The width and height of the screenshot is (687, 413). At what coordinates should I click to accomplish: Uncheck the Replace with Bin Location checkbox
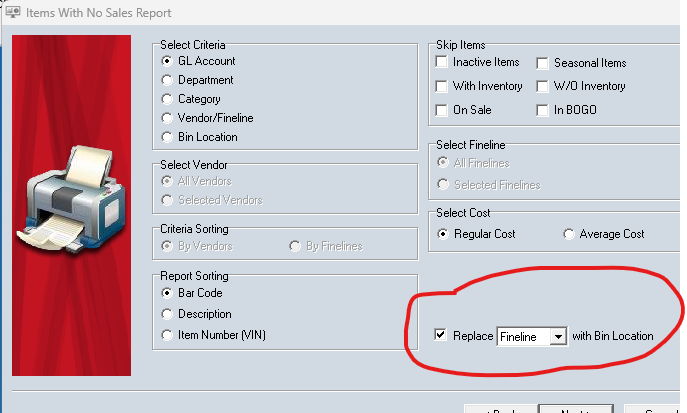point(440,335)
